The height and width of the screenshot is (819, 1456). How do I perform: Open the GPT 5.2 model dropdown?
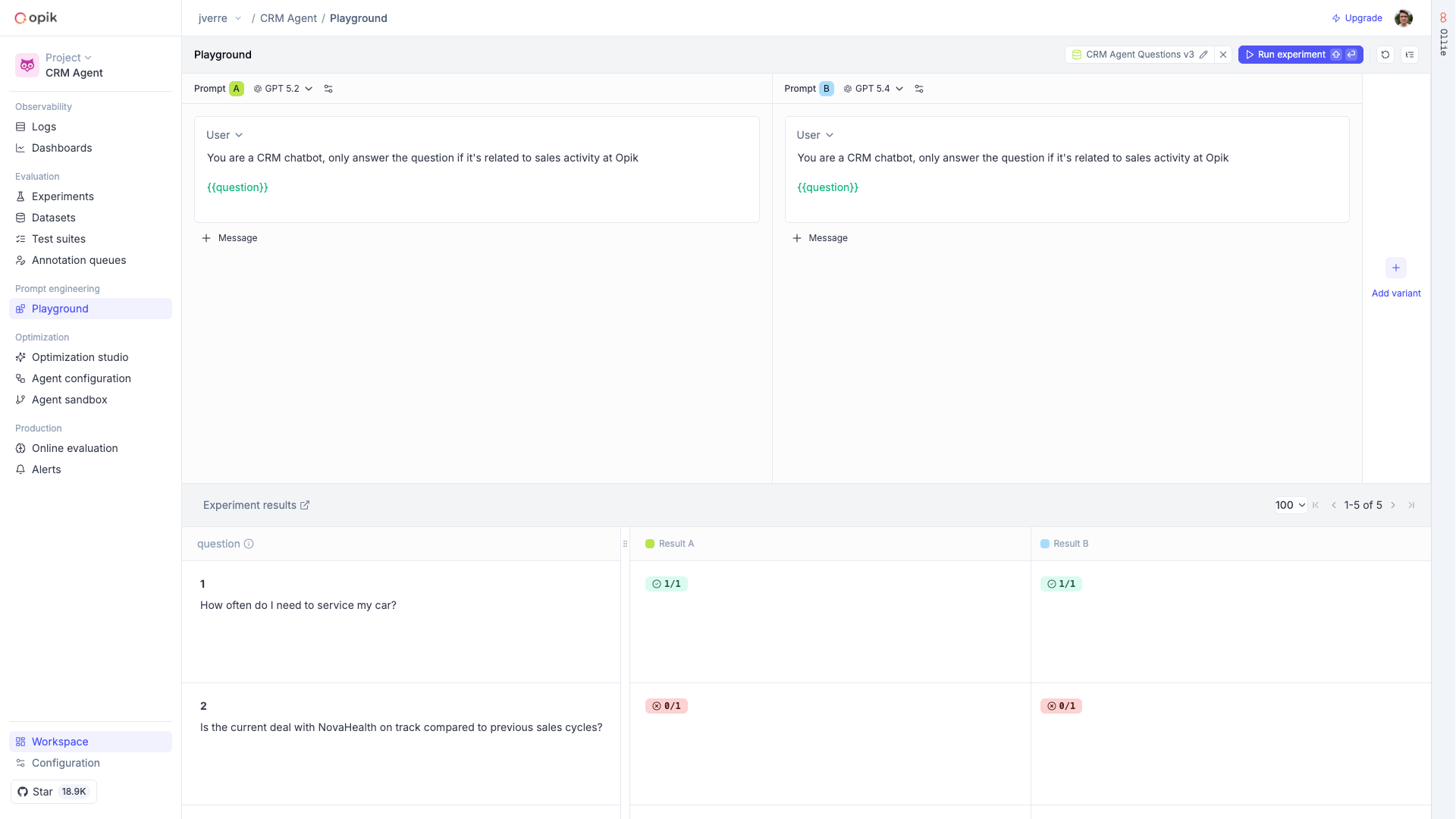(x=283, y=89)
